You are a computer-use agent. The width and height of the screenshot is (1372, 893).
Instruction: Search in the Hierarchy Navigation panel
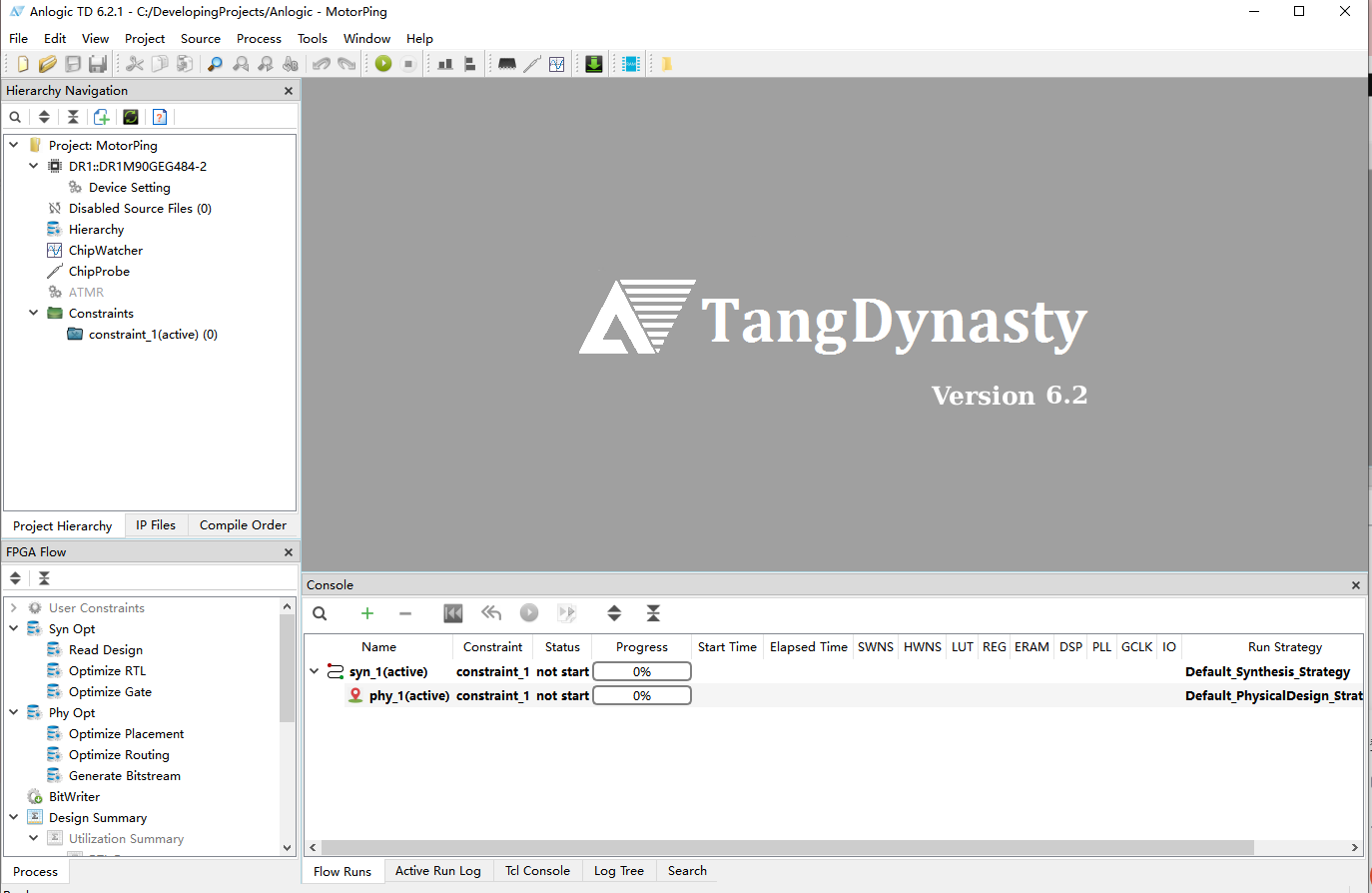[x=15, y=117]
